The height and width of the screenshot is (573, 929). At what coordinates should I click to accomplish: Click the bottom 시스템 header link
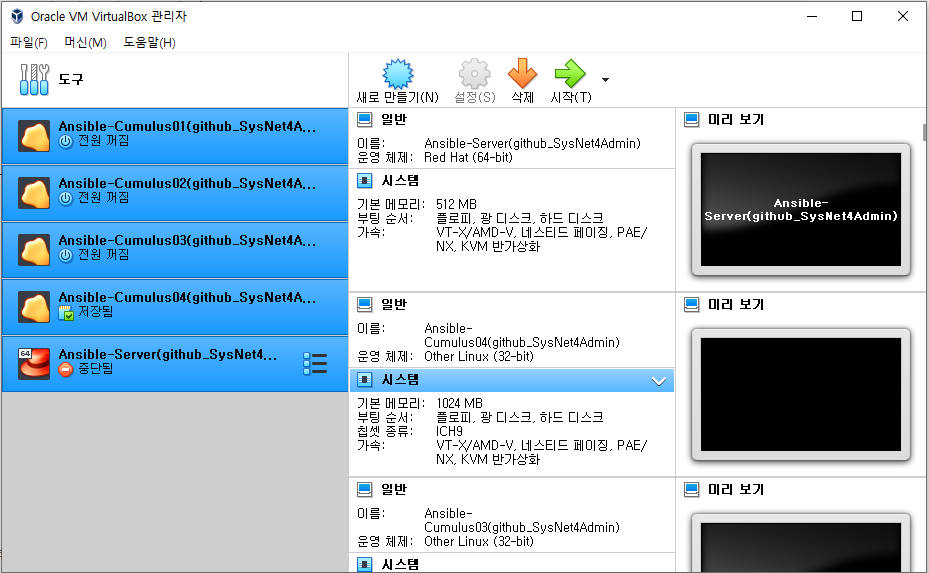(x=400, y=564)
